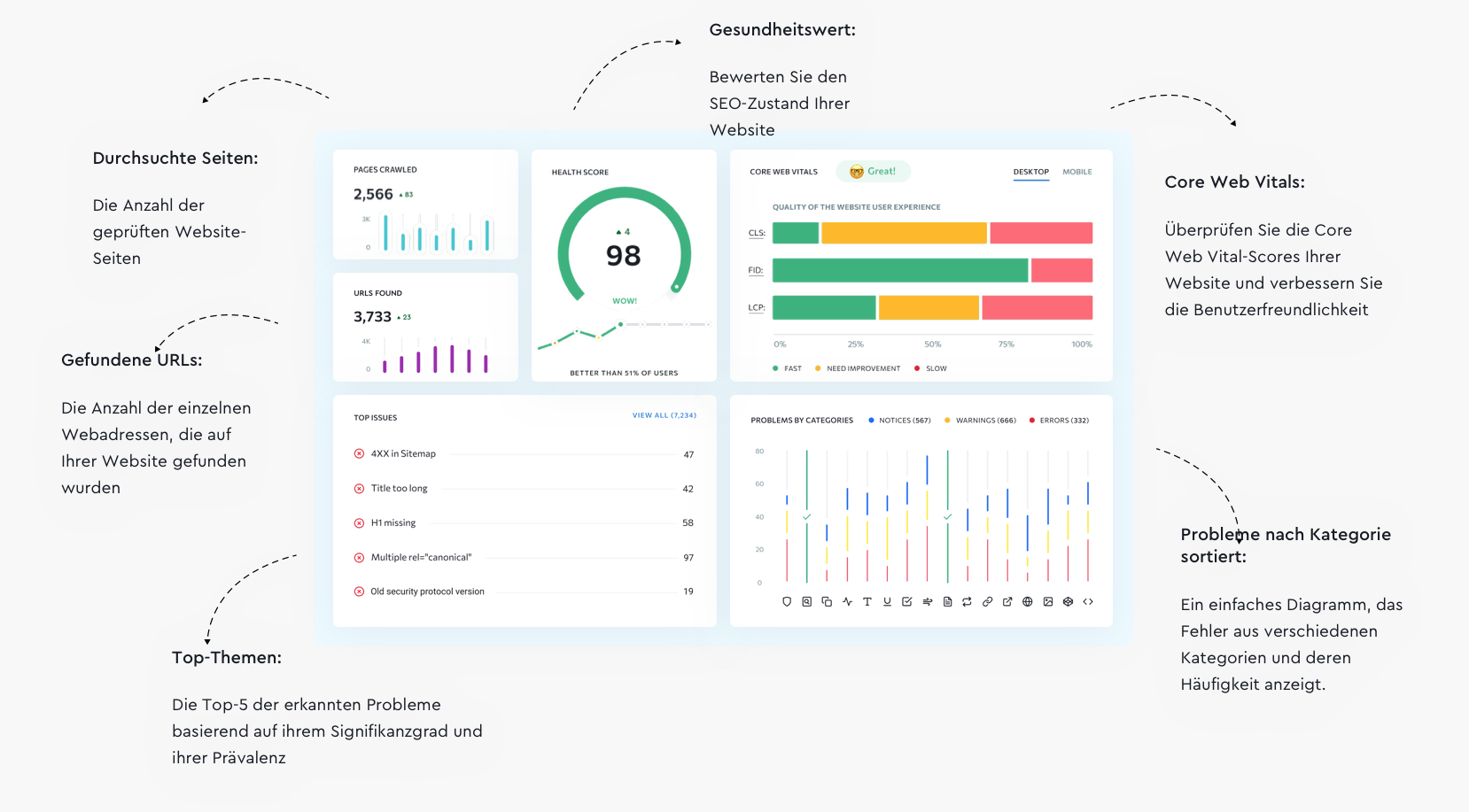Select the Desktop tab in Core Web Vitals
This screenshot has width=1469, height=812.
coord(1030,172)
